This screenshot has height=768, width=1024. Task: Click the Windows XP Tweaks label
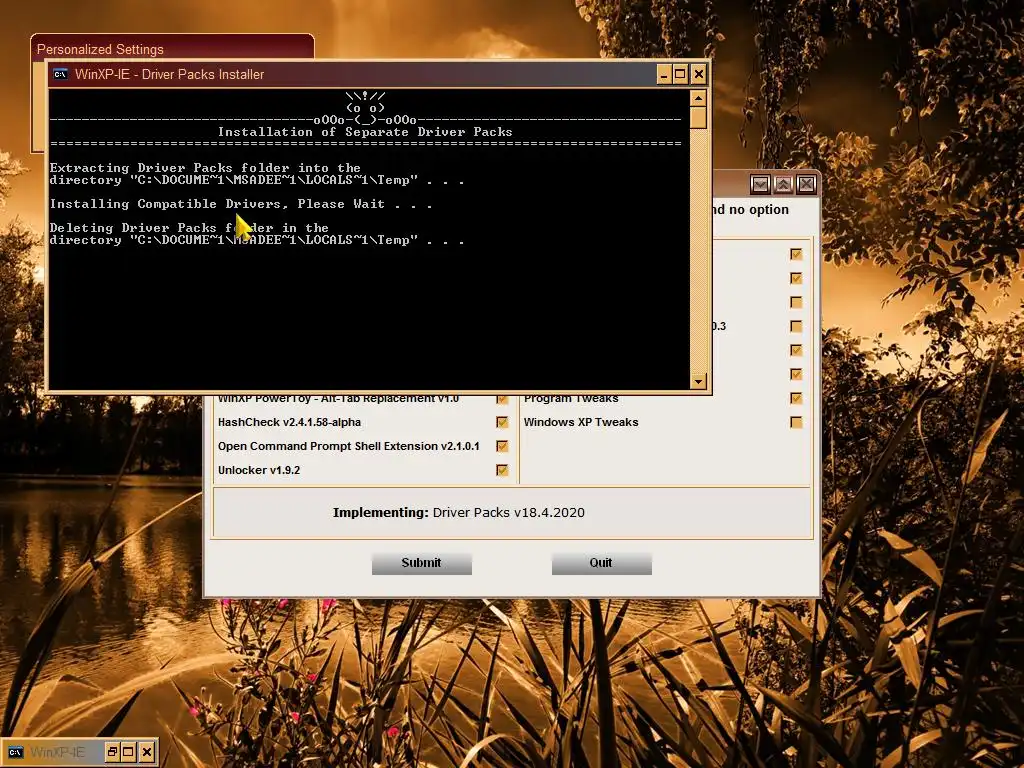point(581,423)
